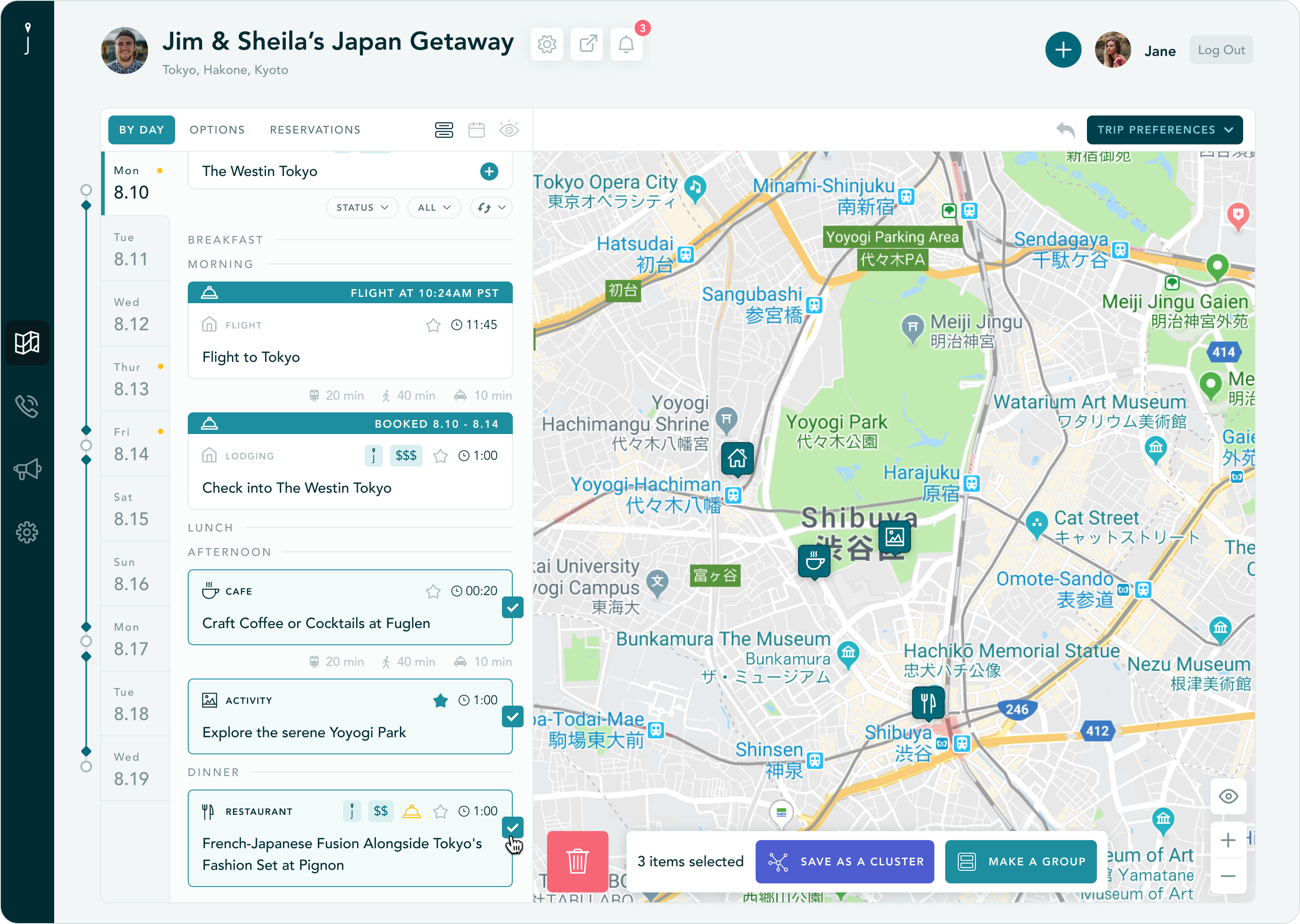Viewport: 1300px width, 924px height.
Task: Uncheck the Yoyogi Park activity checkbox
Action: coord(512,717)
